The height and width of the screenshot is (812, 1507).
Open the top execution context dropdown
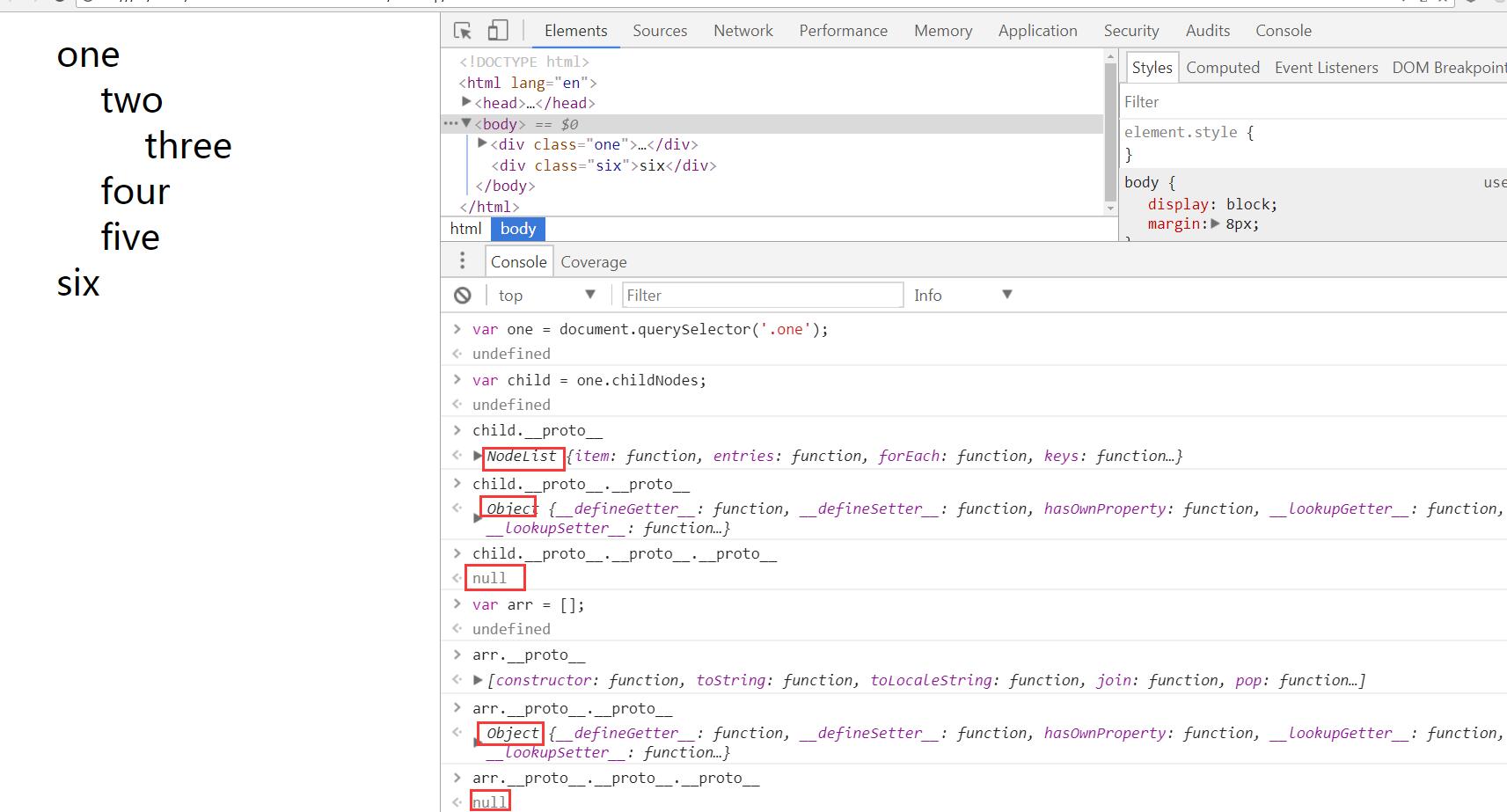(x=547, y=296)
